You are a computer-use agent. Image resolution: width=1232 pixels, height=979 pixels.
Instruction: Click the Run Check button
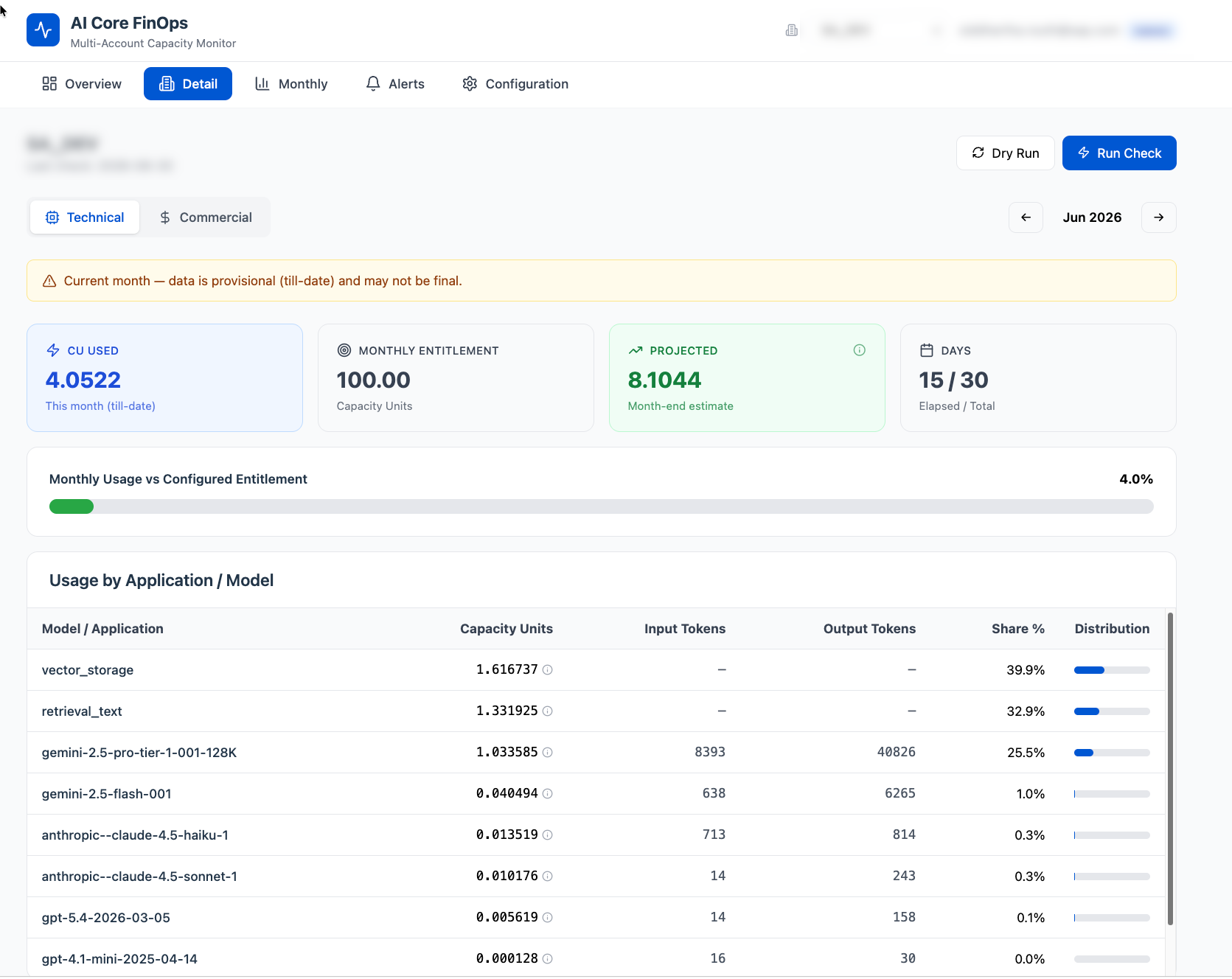point(1119,153)
